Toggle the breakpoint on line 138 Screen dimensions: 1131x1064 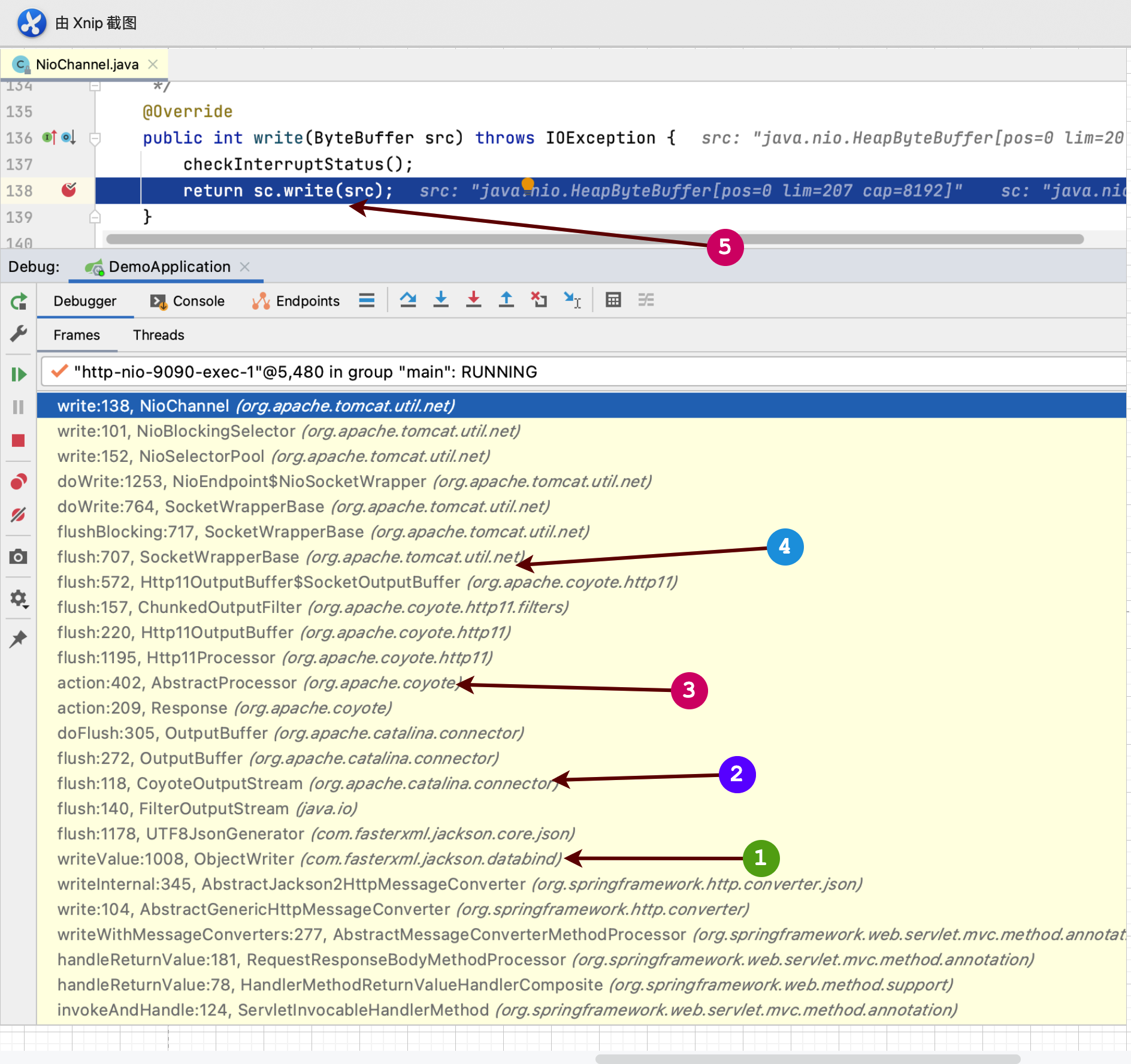click(x=69, y=190)
